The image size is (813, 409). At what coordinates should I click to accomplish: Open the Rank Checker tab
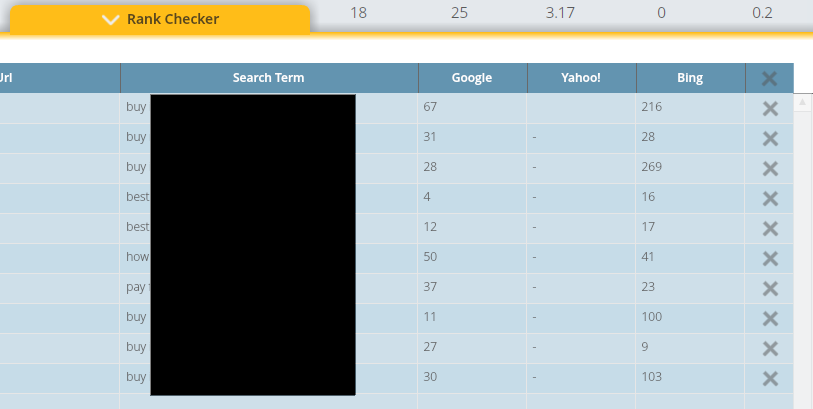point(160,20)
